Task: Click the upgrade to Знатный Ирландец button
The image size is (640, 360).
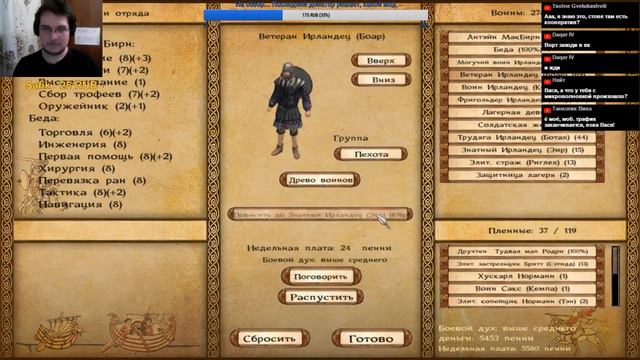Action: click(x=320, y=214)
